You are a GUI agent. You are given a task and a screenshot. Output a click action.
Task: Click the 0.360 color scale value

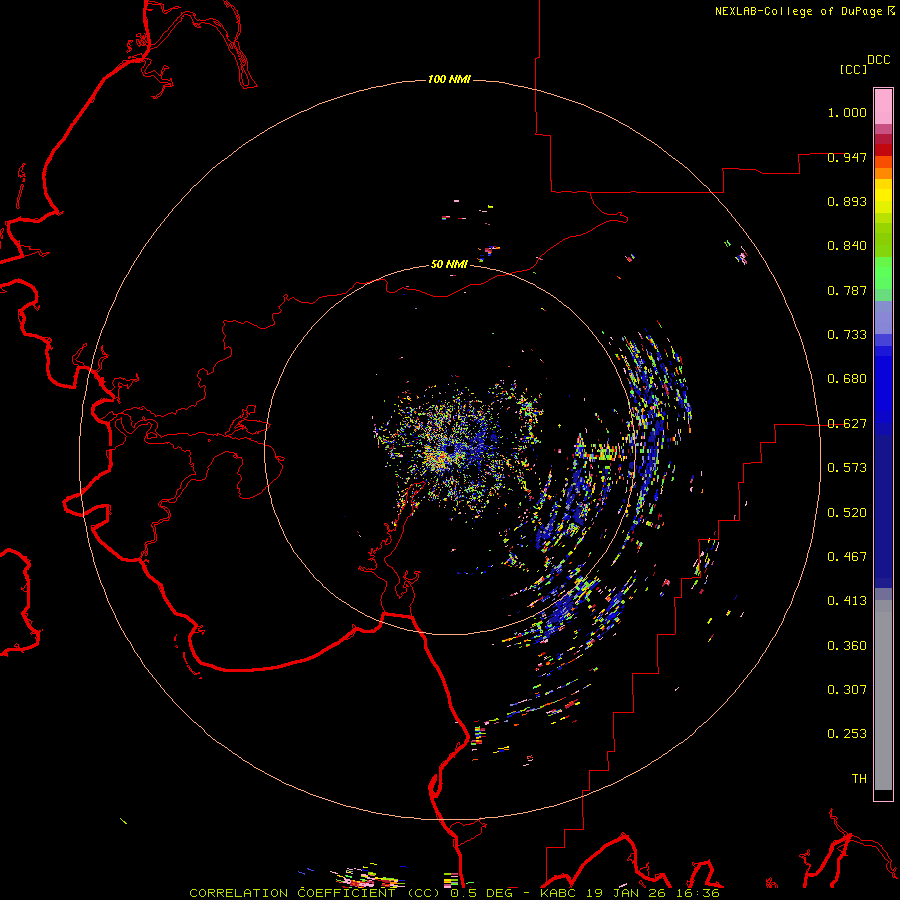847,646
